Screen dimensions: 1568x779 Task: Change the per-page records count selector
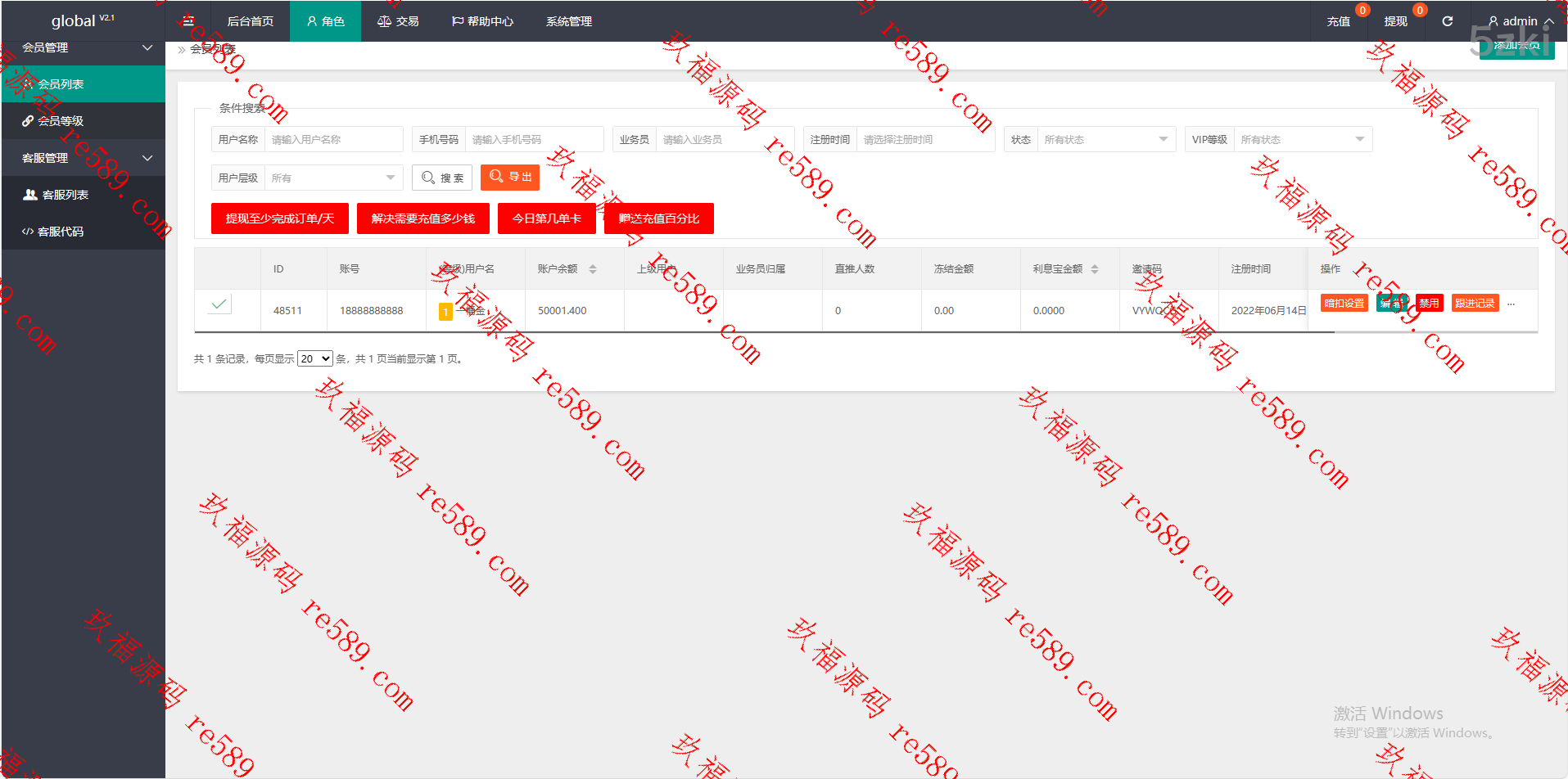pos(314,359)
